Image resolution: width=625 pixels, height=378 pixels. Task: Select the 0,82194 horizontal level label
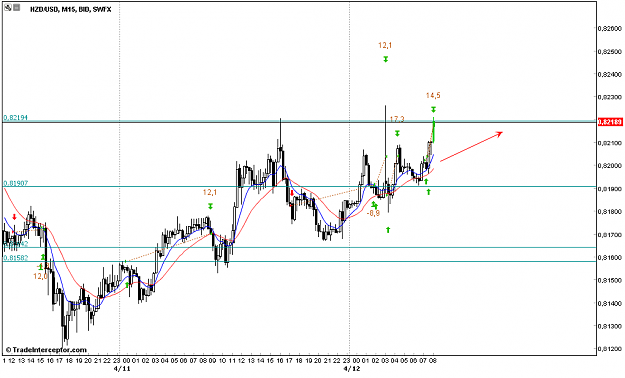16,118
